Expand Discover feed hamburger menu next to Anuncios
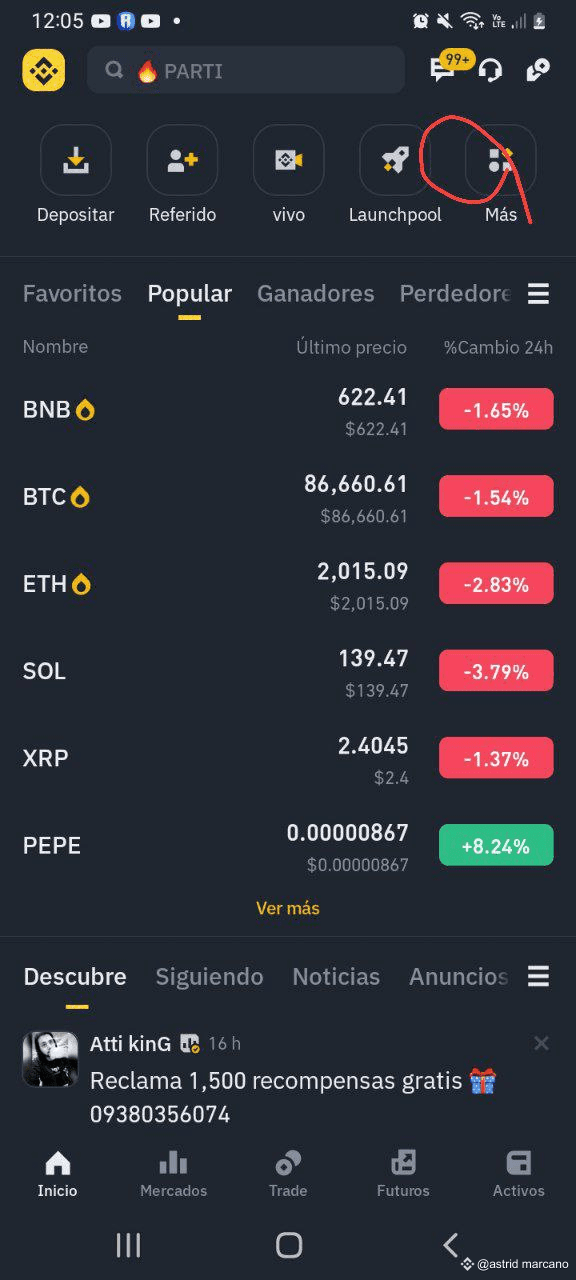 [x=538, y=976]
